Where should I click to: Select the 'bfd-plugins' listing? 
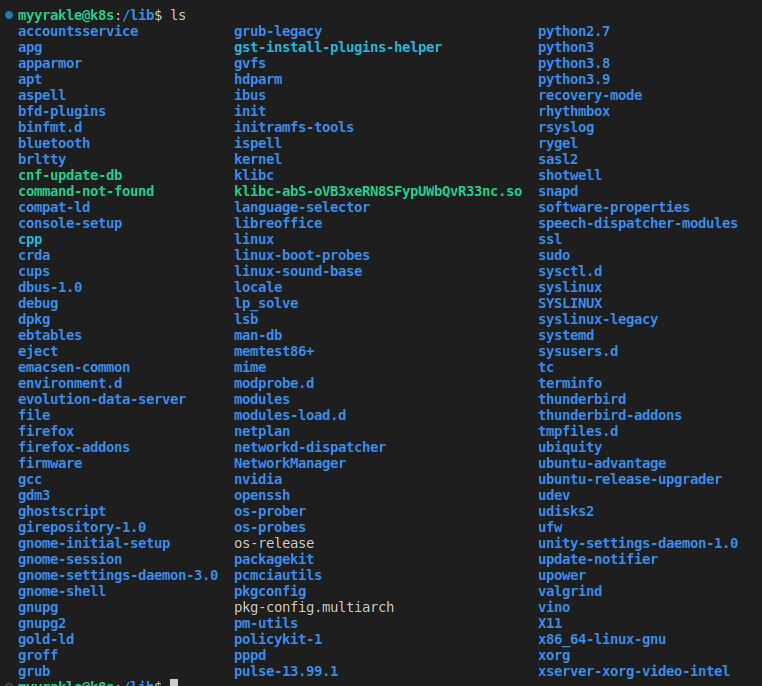pyautogui.click(x=62, y=112)
